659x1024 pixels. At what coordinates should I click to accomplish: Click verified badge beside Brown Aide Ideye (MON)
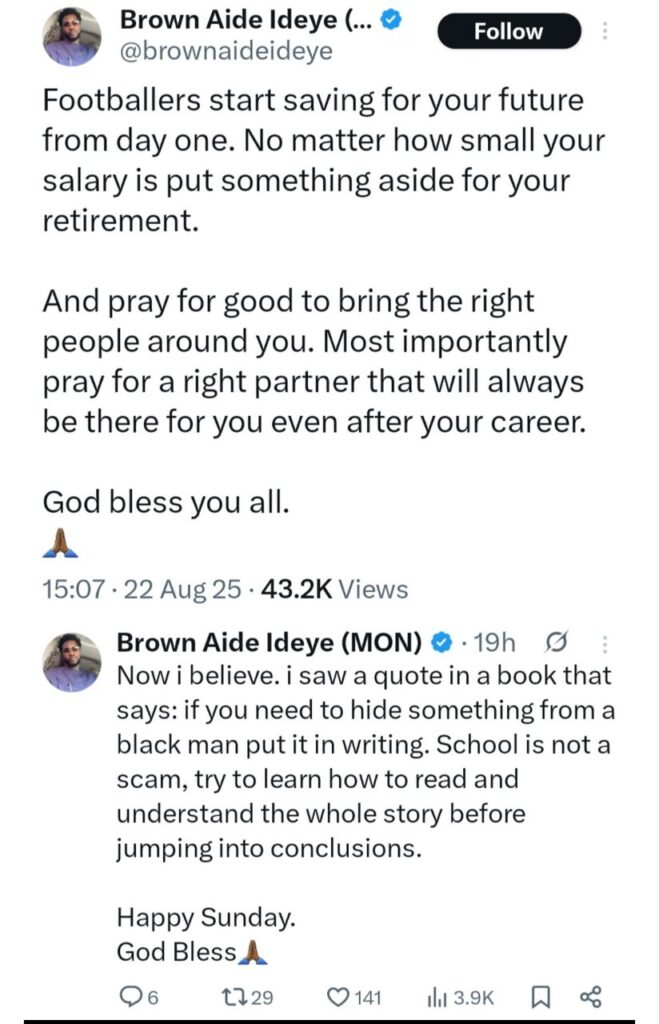[x=442, y=643]
